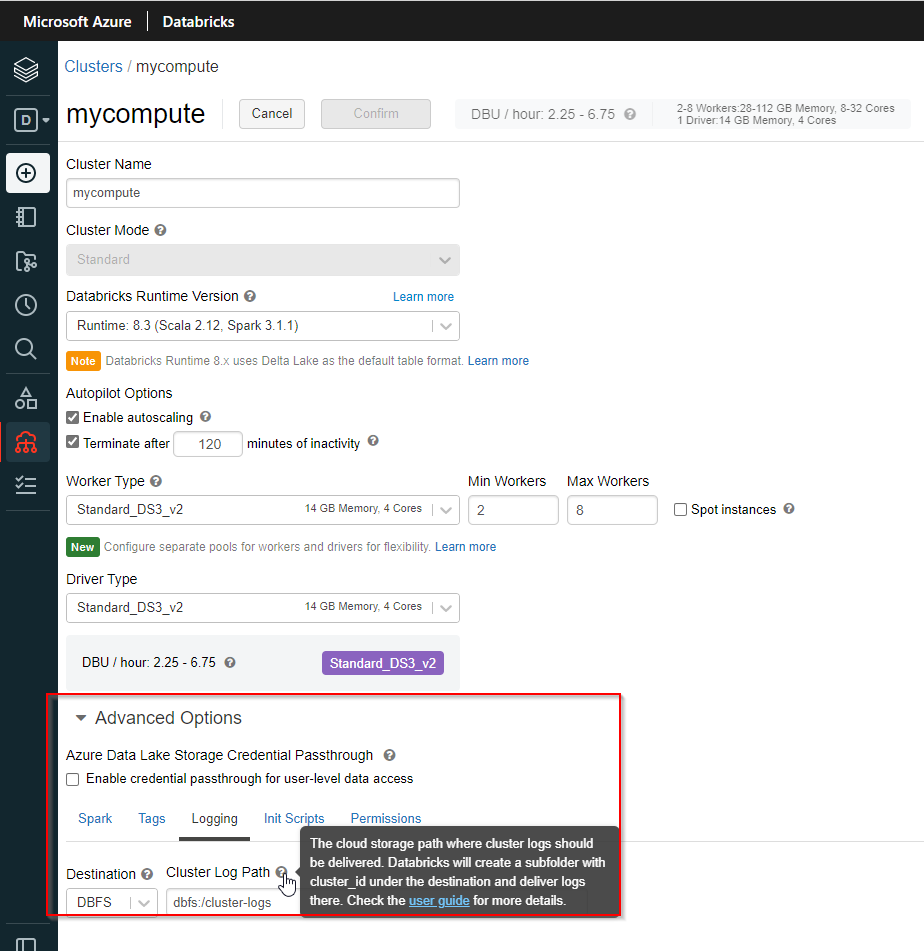Open the Cluster Mode Standard dropdown

pos(263,260)
